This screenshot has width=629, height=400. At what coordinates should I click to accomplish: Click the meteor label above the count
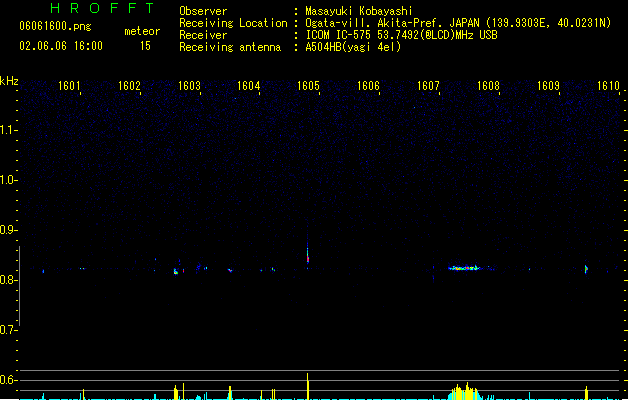pyautogui.click(x=142, y=31)
